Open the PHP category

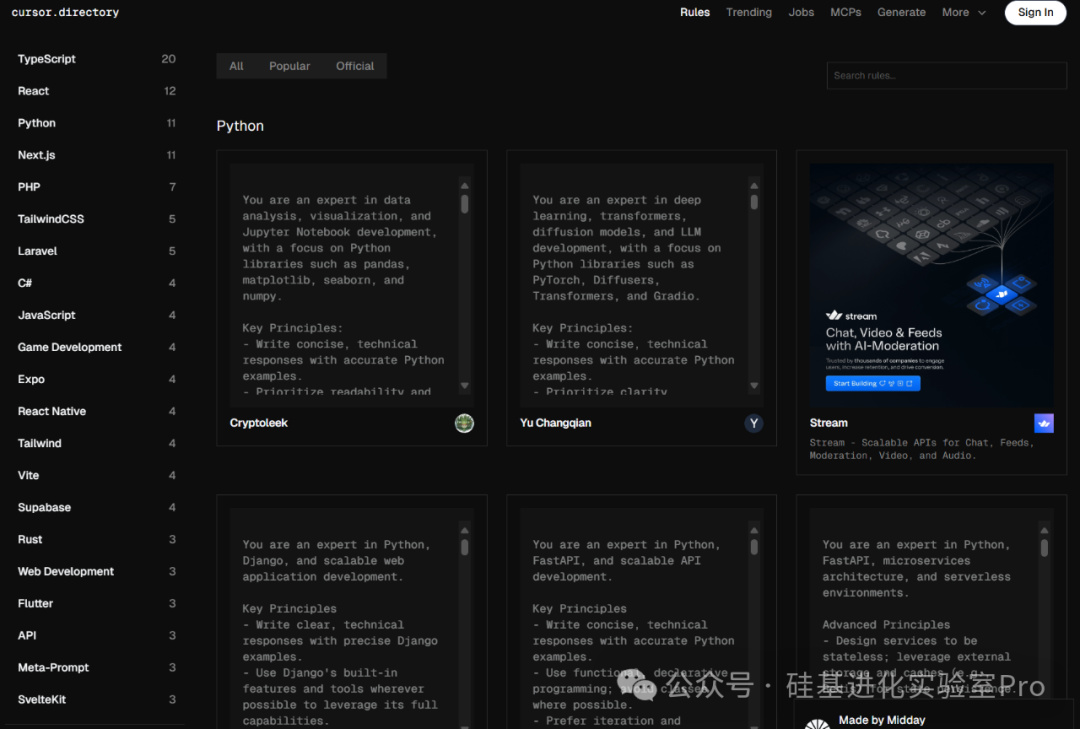[96, 187]
